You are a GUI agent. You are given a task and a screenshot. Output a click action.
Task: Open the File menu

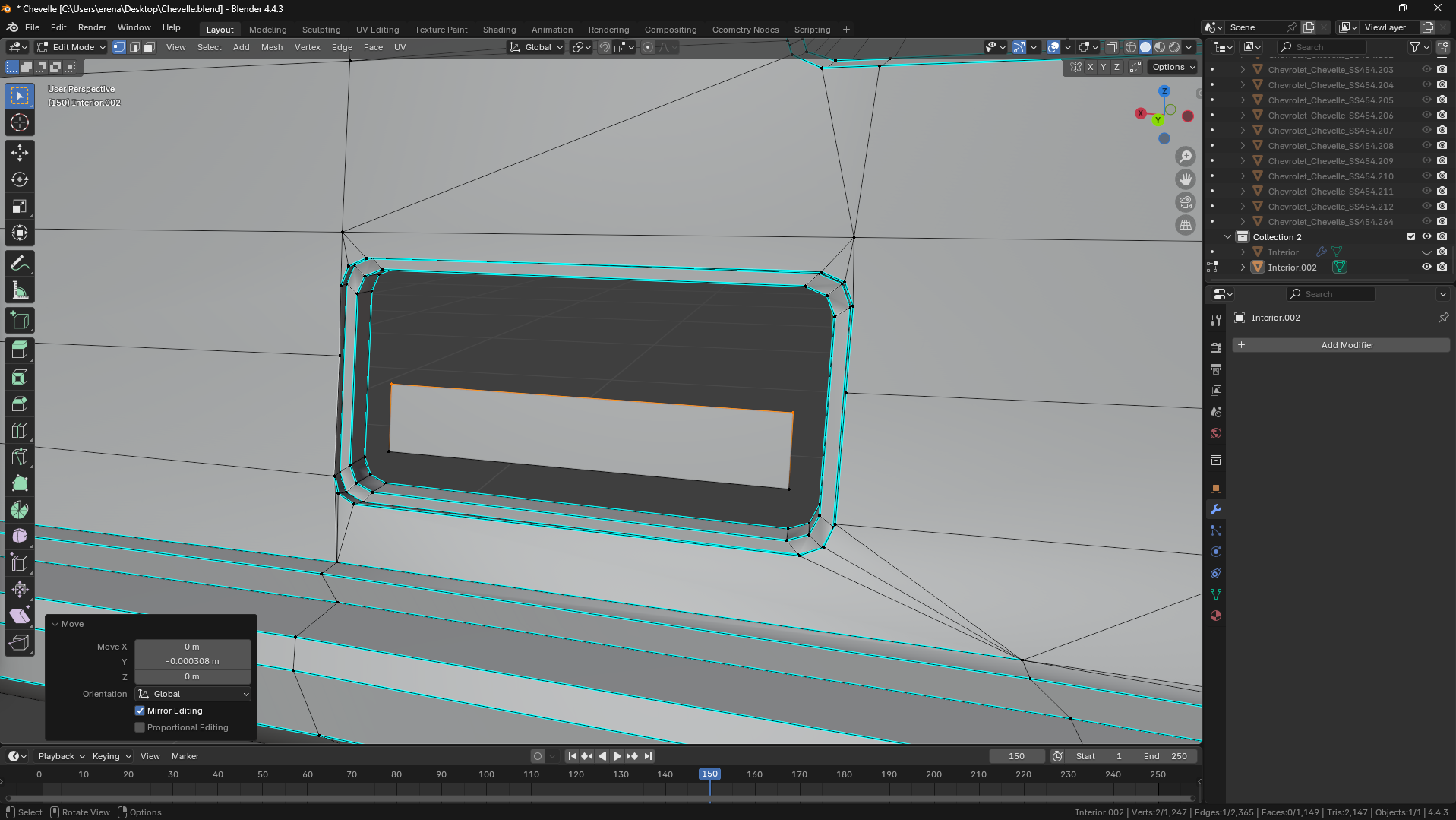point(32,27)
